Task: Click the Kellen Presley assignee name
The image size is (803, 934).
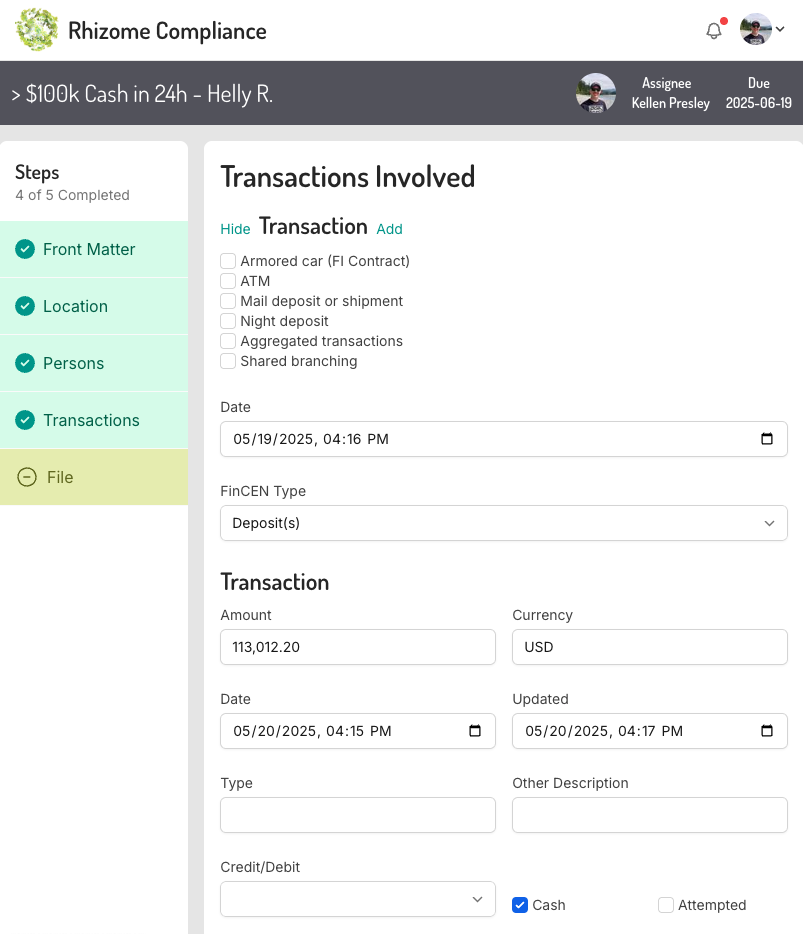Action: coord(671,103)
